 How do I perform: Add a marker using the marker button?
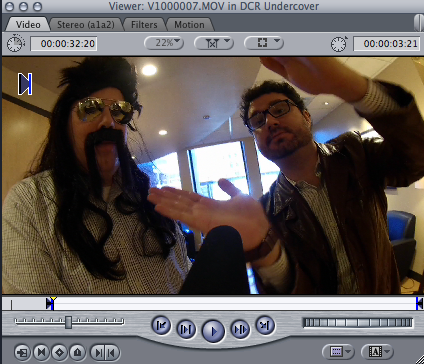[x=78, y=352]
